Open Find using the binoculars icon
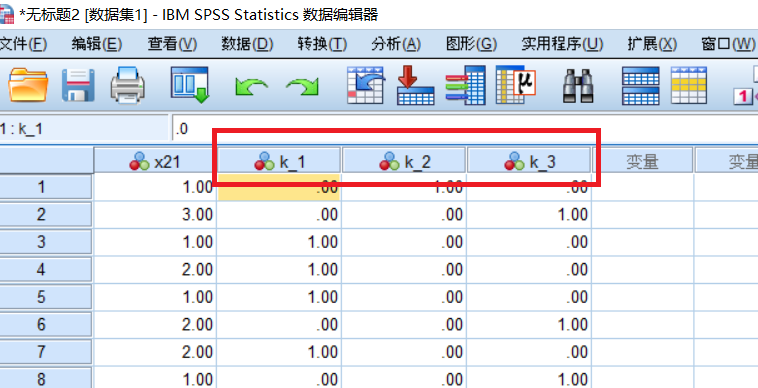Screen dimensions: 758x388 coord(578,86)
